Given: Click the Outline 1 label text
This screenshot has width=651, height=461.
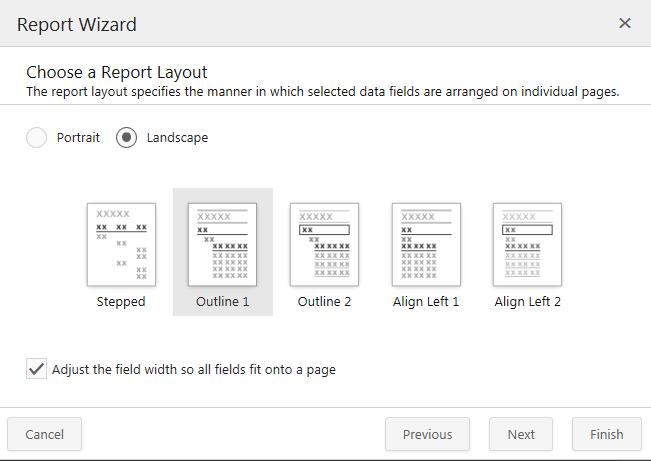Looking at the screenshot, I should 223,301.
